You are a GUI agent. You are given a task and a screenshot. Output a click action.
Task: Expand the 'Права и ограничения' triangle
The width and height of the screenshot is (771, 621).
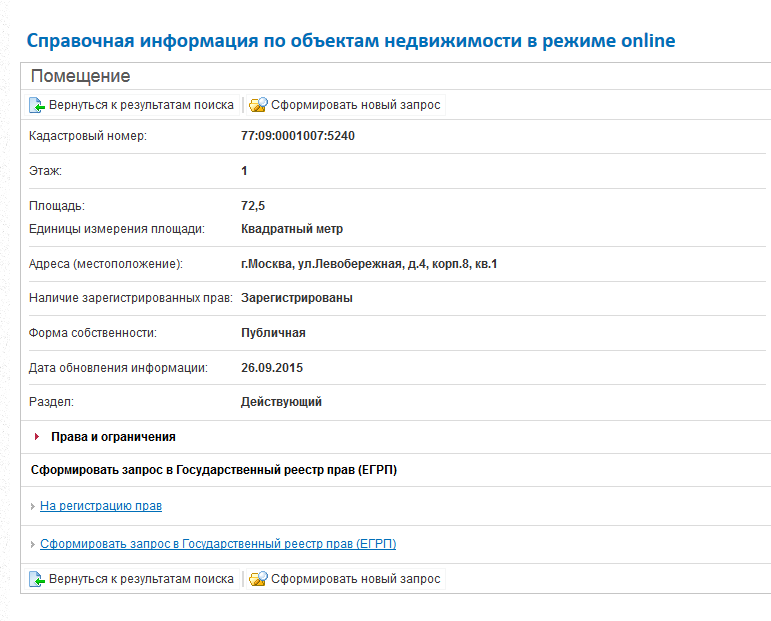click(x=37, y=437)
